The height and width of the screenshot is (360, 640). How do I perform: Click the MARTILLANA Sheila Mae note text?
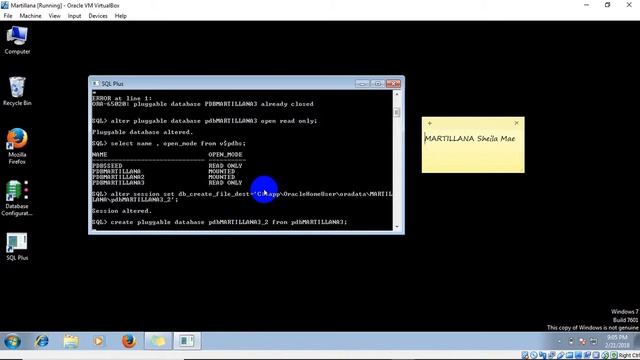coord(470,139)
